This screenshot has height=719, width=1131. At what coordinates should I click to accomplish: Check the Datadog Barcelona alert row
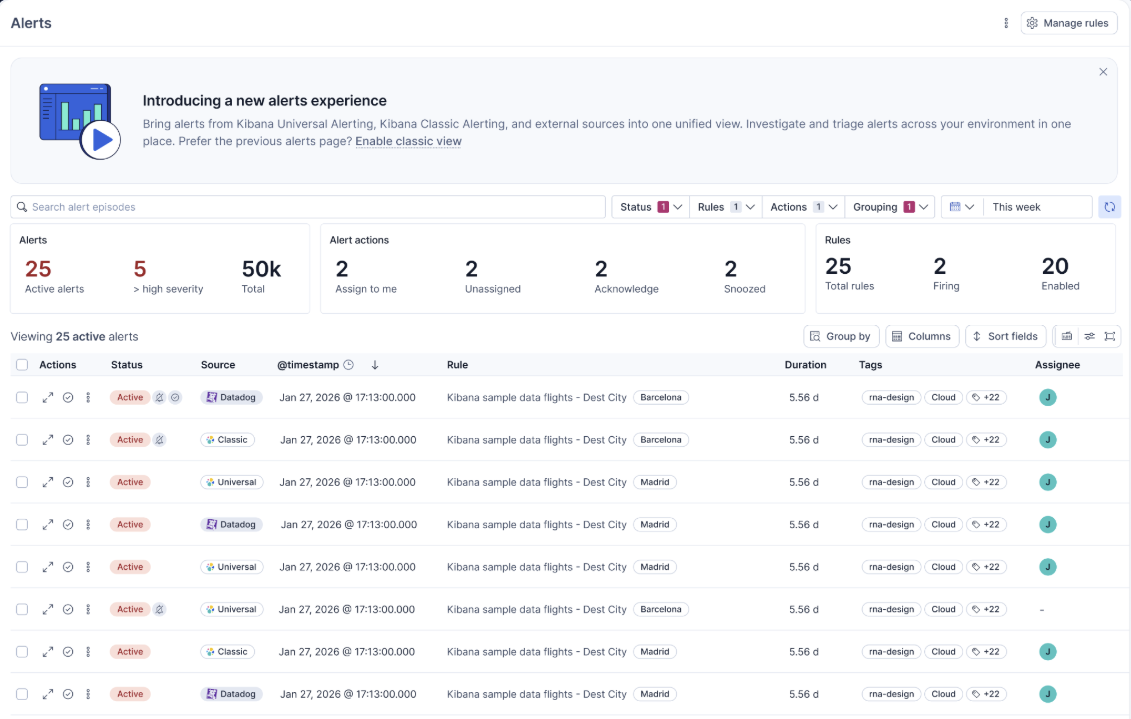[x=22, y=397]
